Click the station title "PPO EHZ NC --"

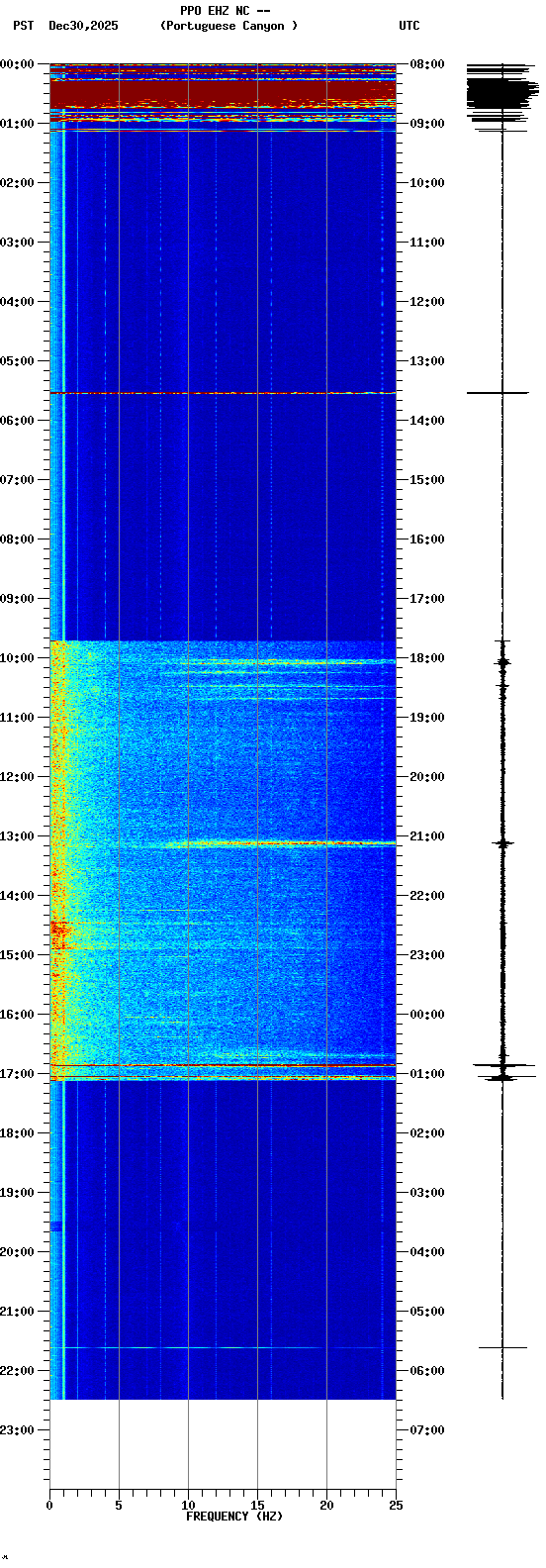(225, 11)
